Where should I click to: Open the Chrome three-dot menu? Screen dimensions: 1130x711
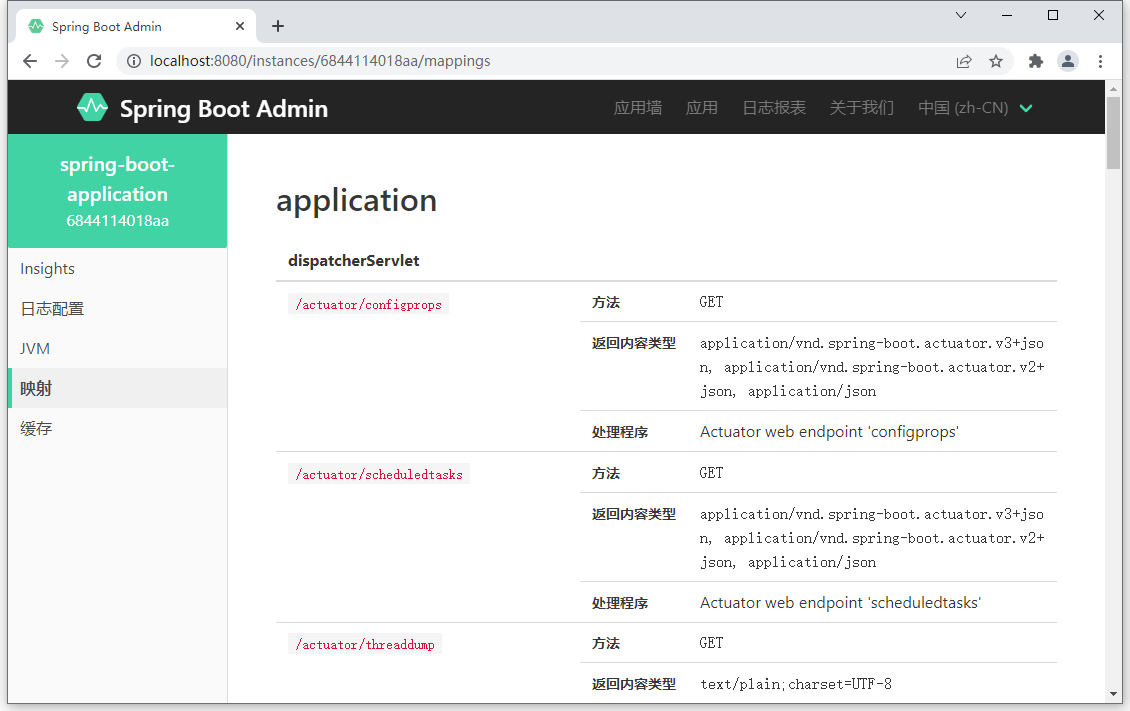coord(1100,61)
